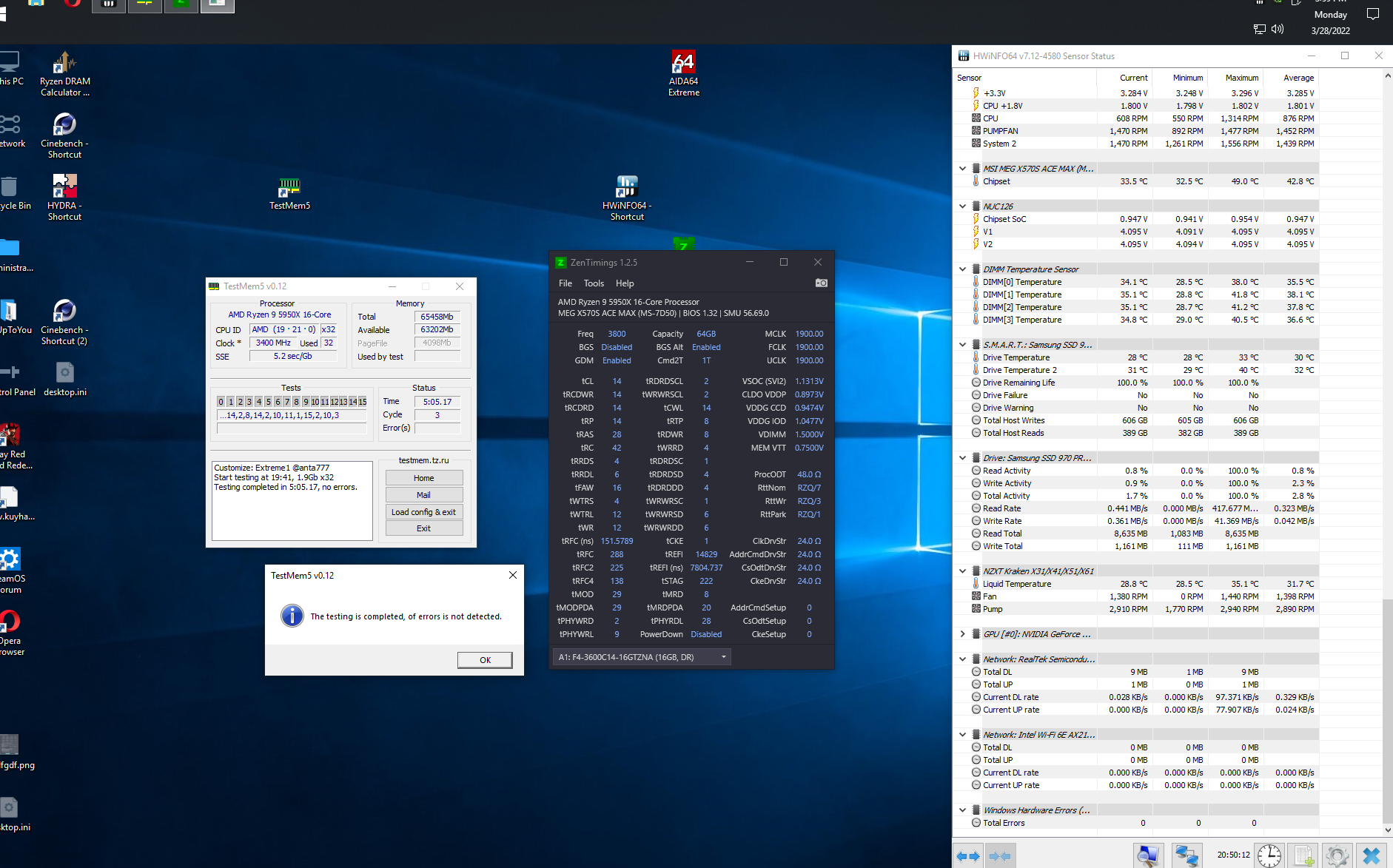This screenshot has width=1393, height=868.
Task: Open the AIDA64 Extreme desktop icon
Action: click(683, 73)
